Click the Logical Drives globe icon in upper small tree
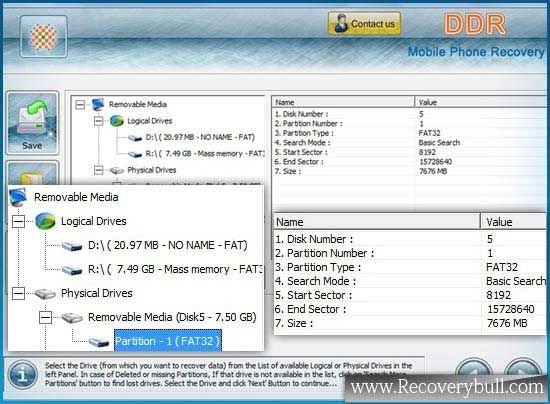Screen dimensions: 550x404 pos(117,121)
